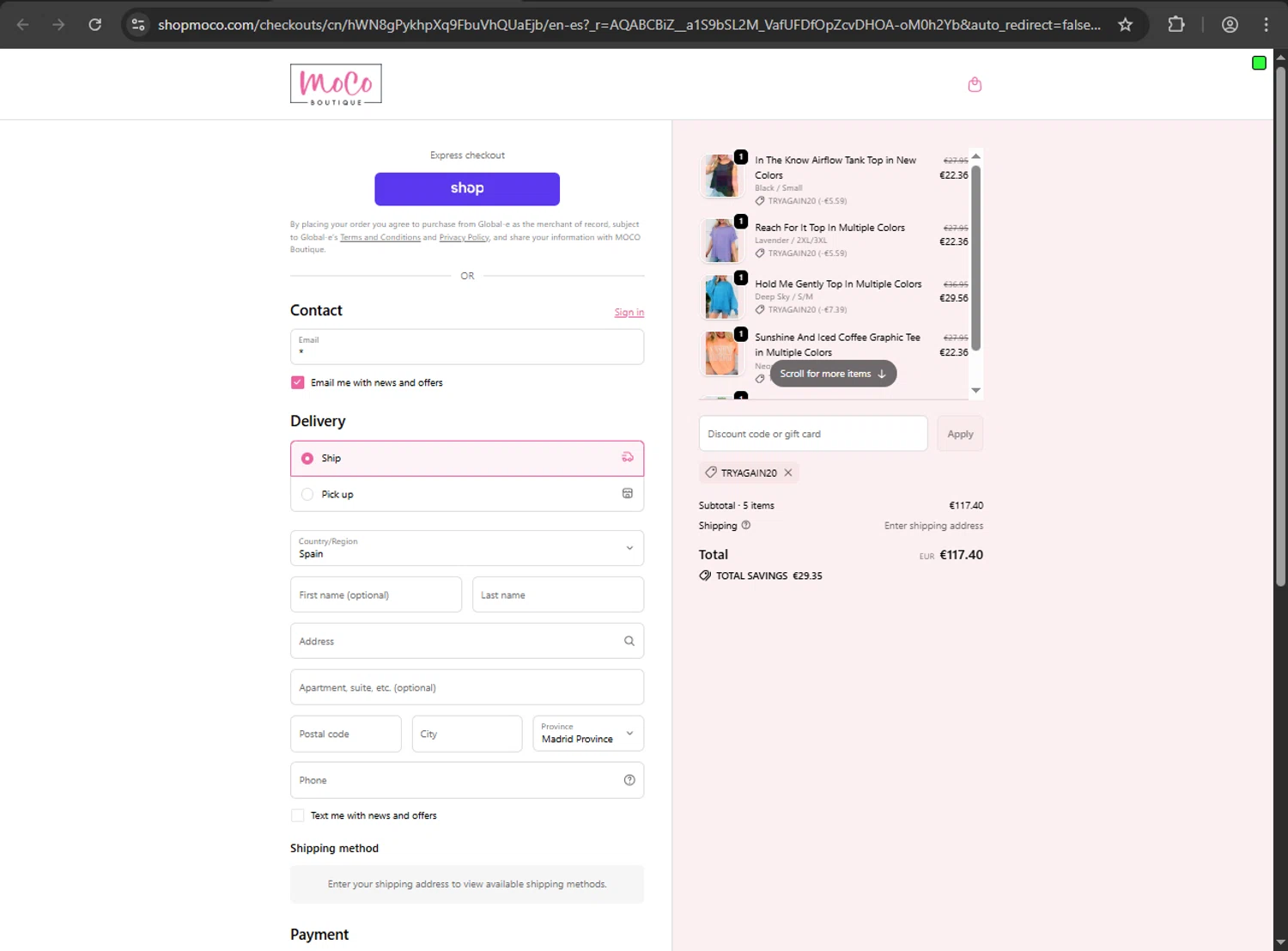The image size is (1288, 951).
Task: Click the address search magnifier icon
Action: click(x=629, y=641)
